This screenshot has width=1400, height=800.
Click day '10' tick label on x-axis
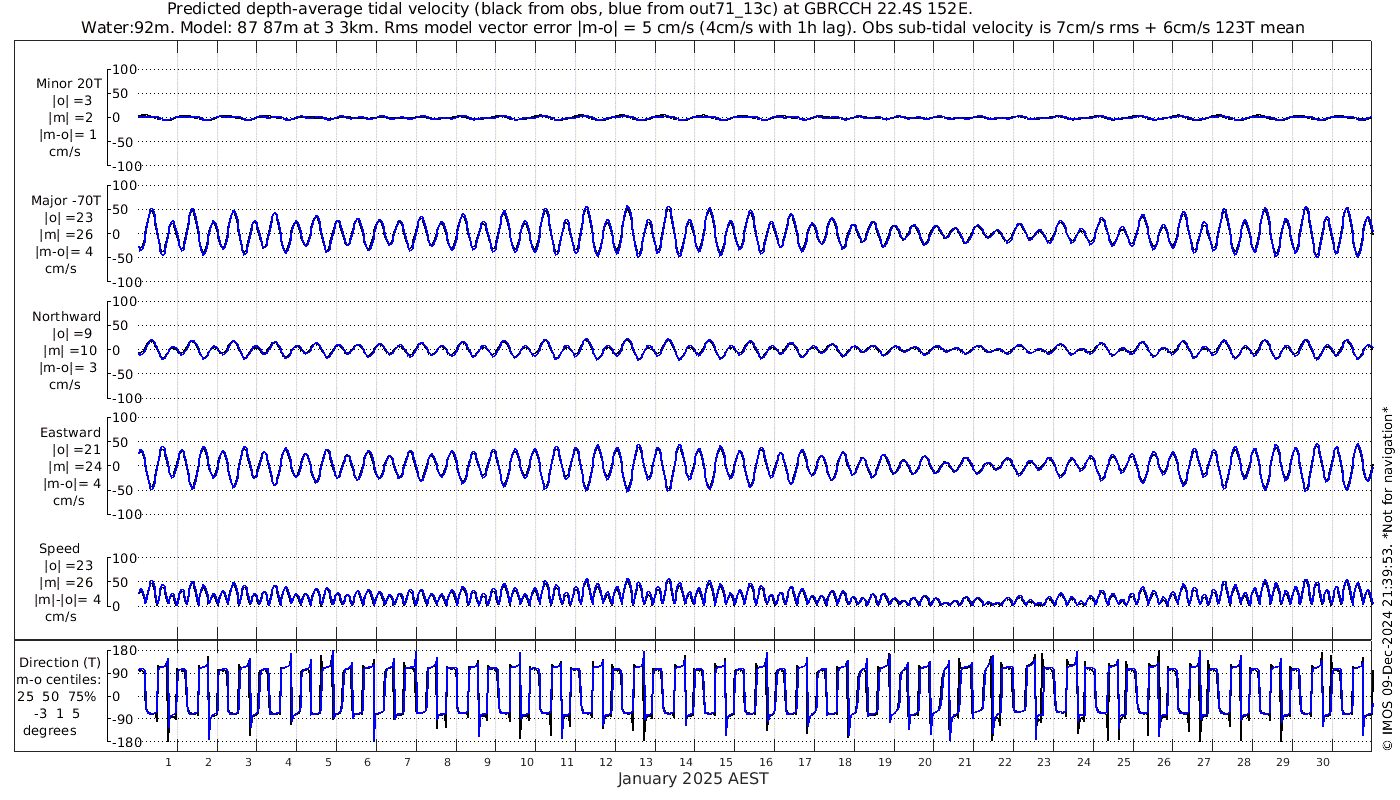point(527,762)
